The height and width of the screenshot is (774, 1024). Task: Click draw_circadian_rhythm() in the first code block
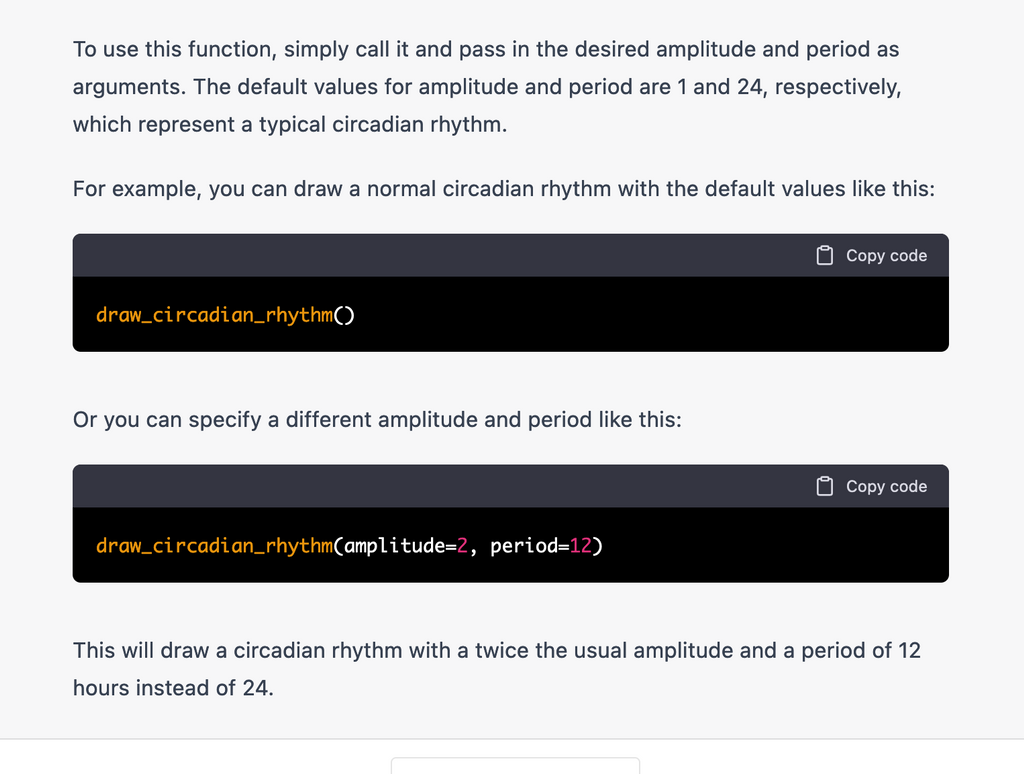tap(225, 315)
